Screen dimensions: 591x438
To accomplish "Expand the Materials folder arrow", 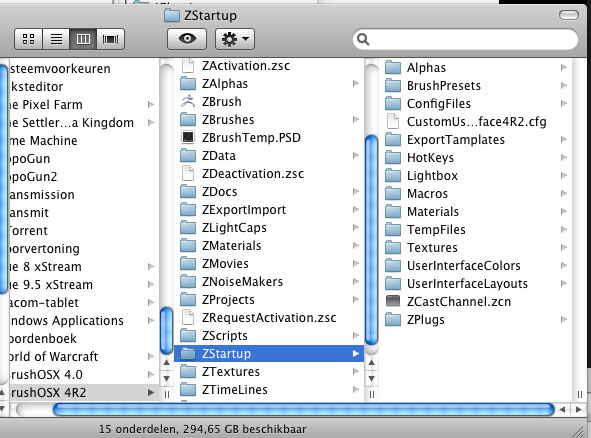I will (564, 211).
